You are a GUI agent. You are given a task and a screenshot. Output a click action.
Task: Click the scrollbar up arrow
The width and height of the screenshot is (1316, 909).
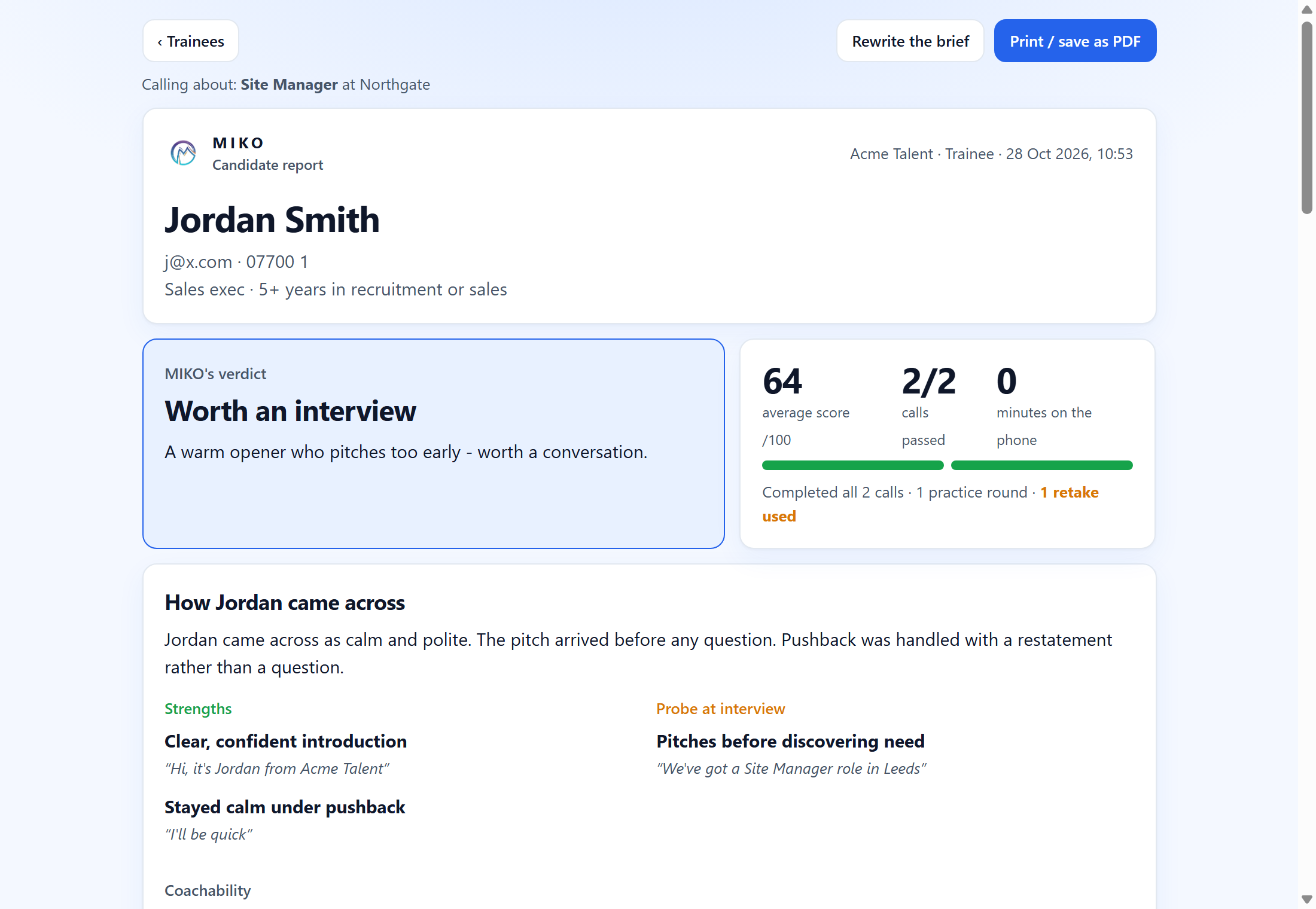pos(1307,10)
